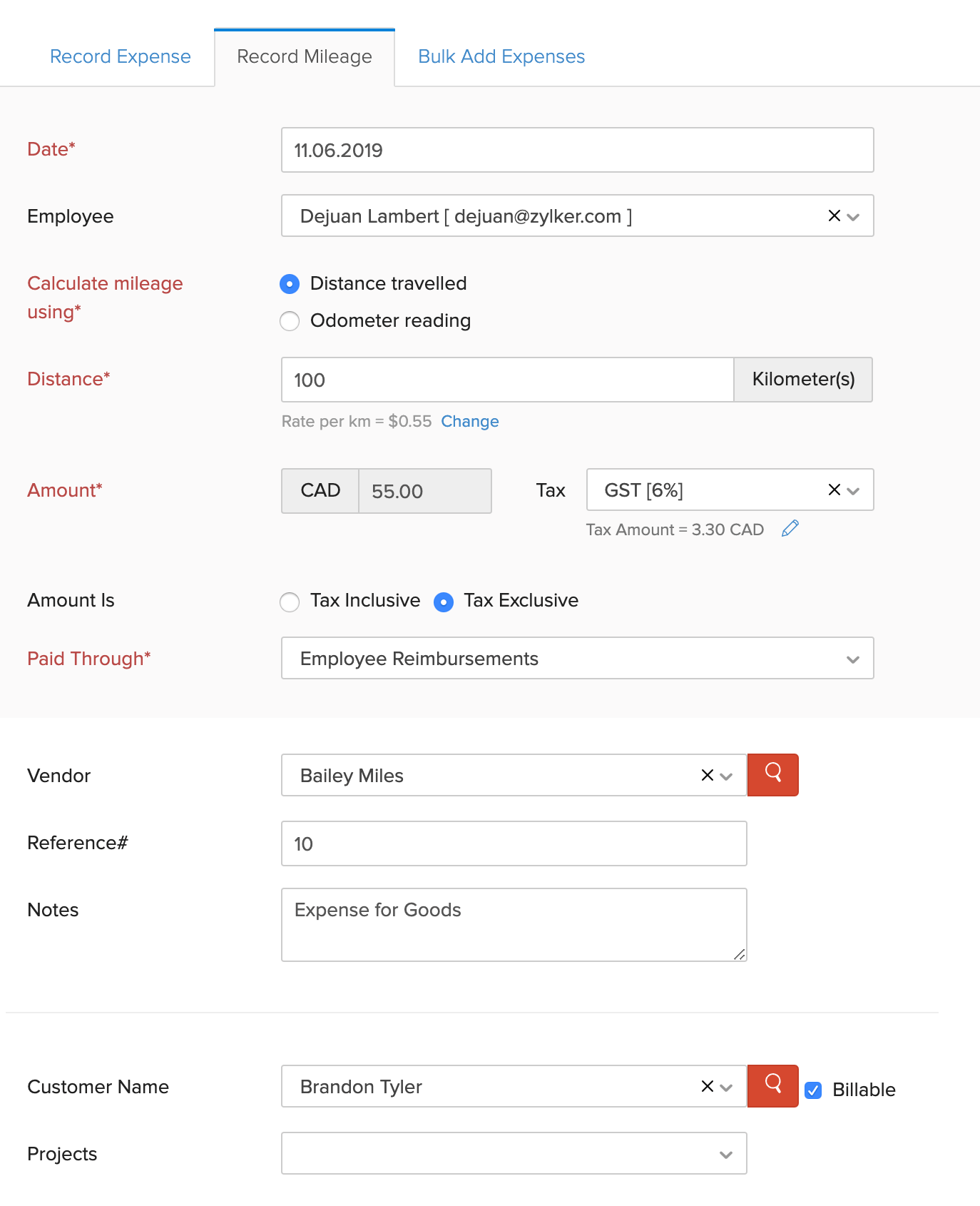Clear the selected employee Dejuan Lambert
The height and width of the screenshot is (1206, 980).
click(x=834, y=216)
